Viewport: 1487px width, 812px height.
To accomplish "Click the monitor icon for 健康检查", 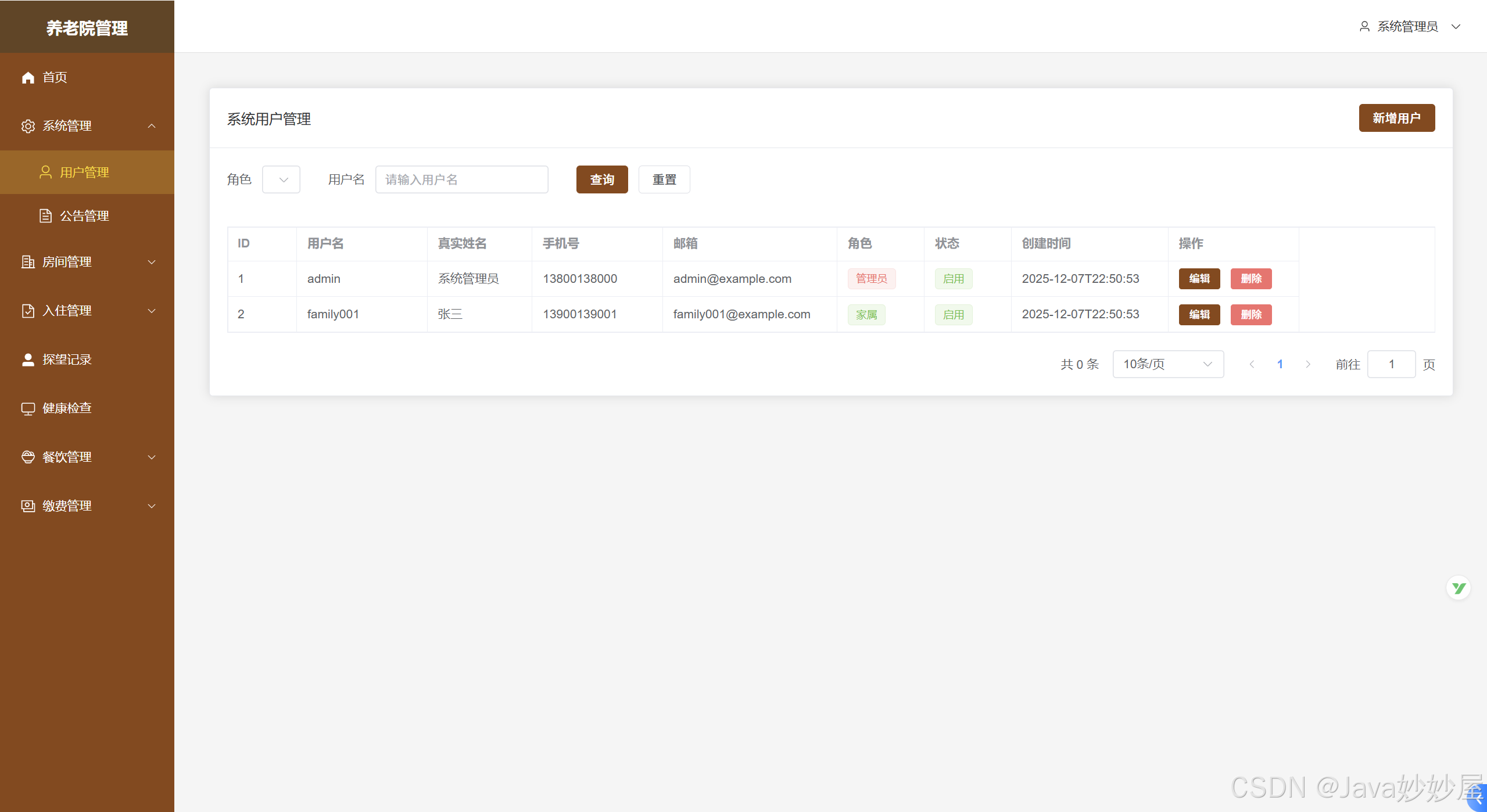I will (28, 408).
